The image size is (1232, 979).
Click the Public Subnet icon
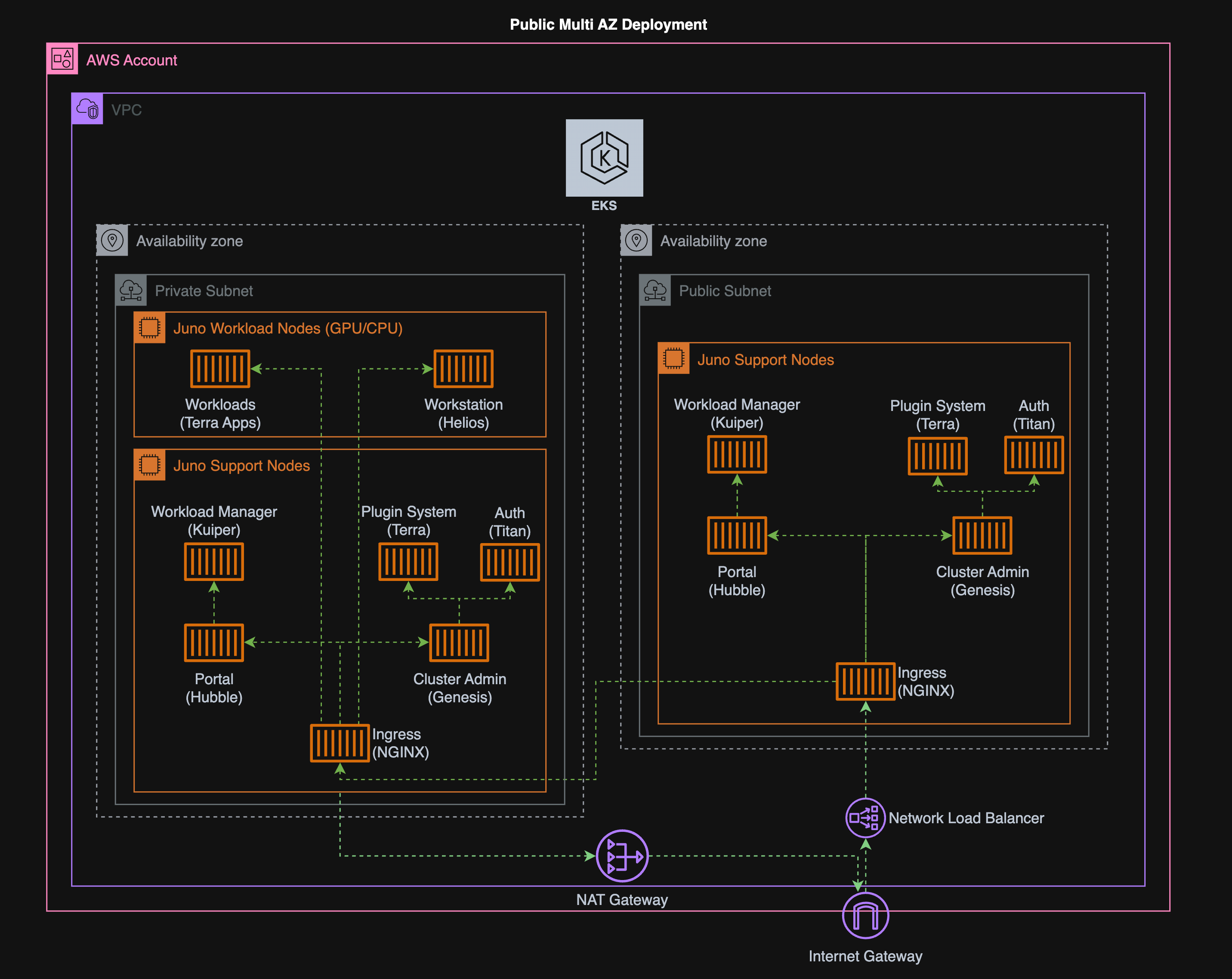[655, 290]
